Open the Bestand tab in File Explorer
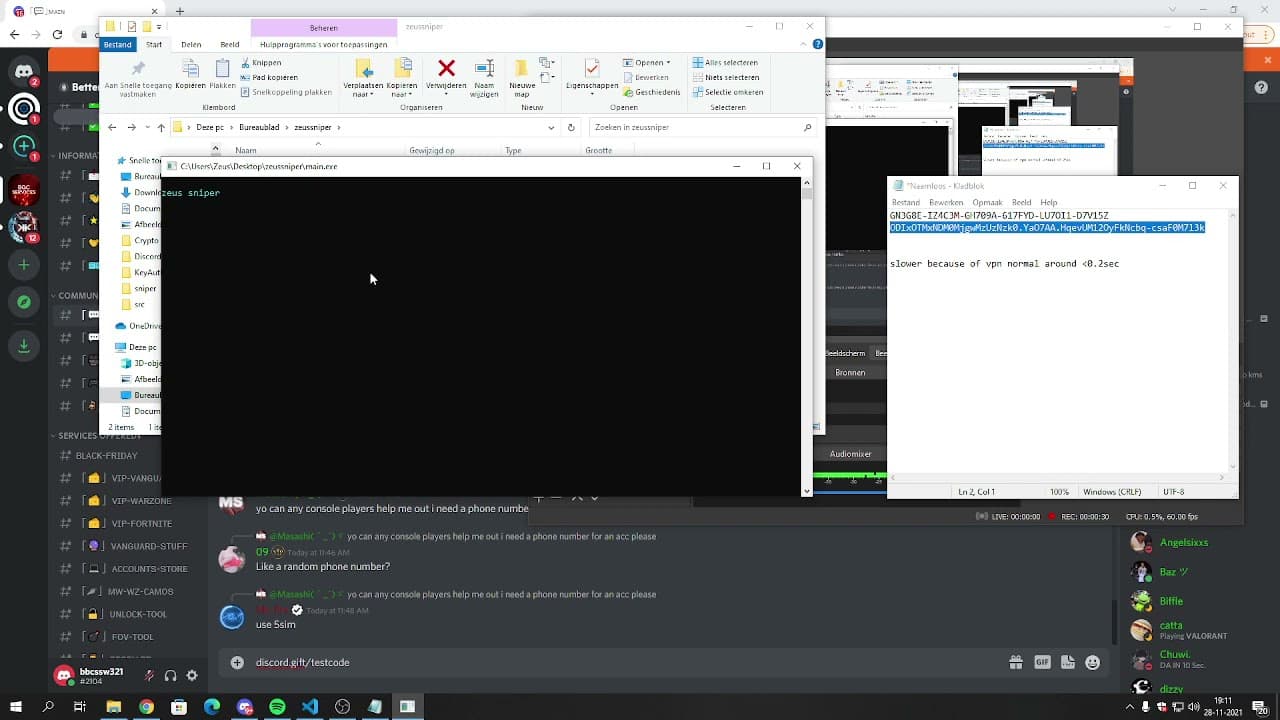 (117, 44)
